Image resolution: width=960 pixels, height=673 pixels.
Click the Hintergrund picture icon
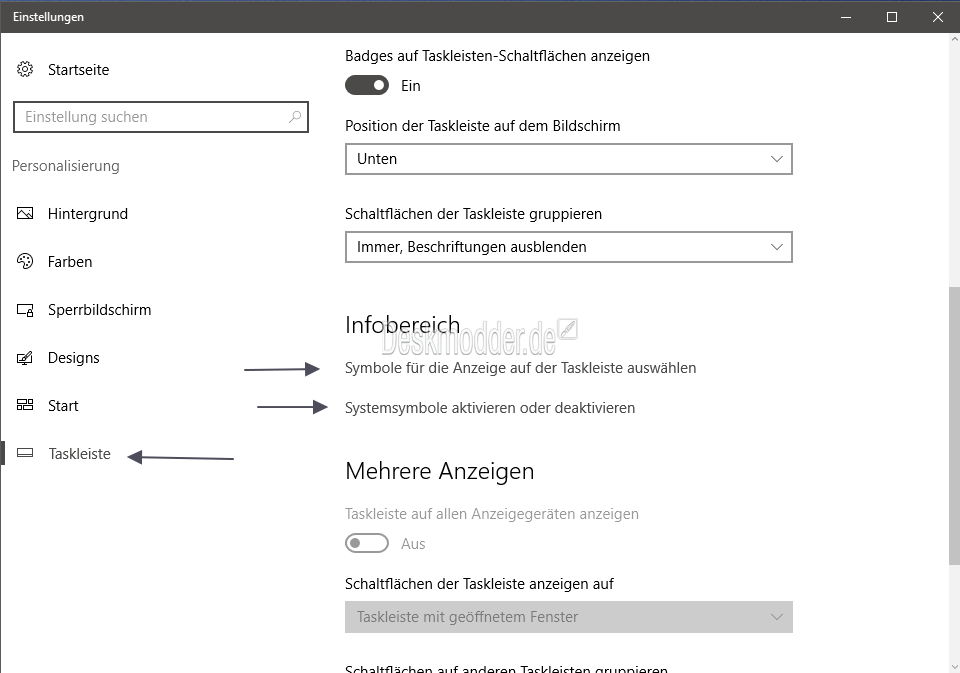25,213
